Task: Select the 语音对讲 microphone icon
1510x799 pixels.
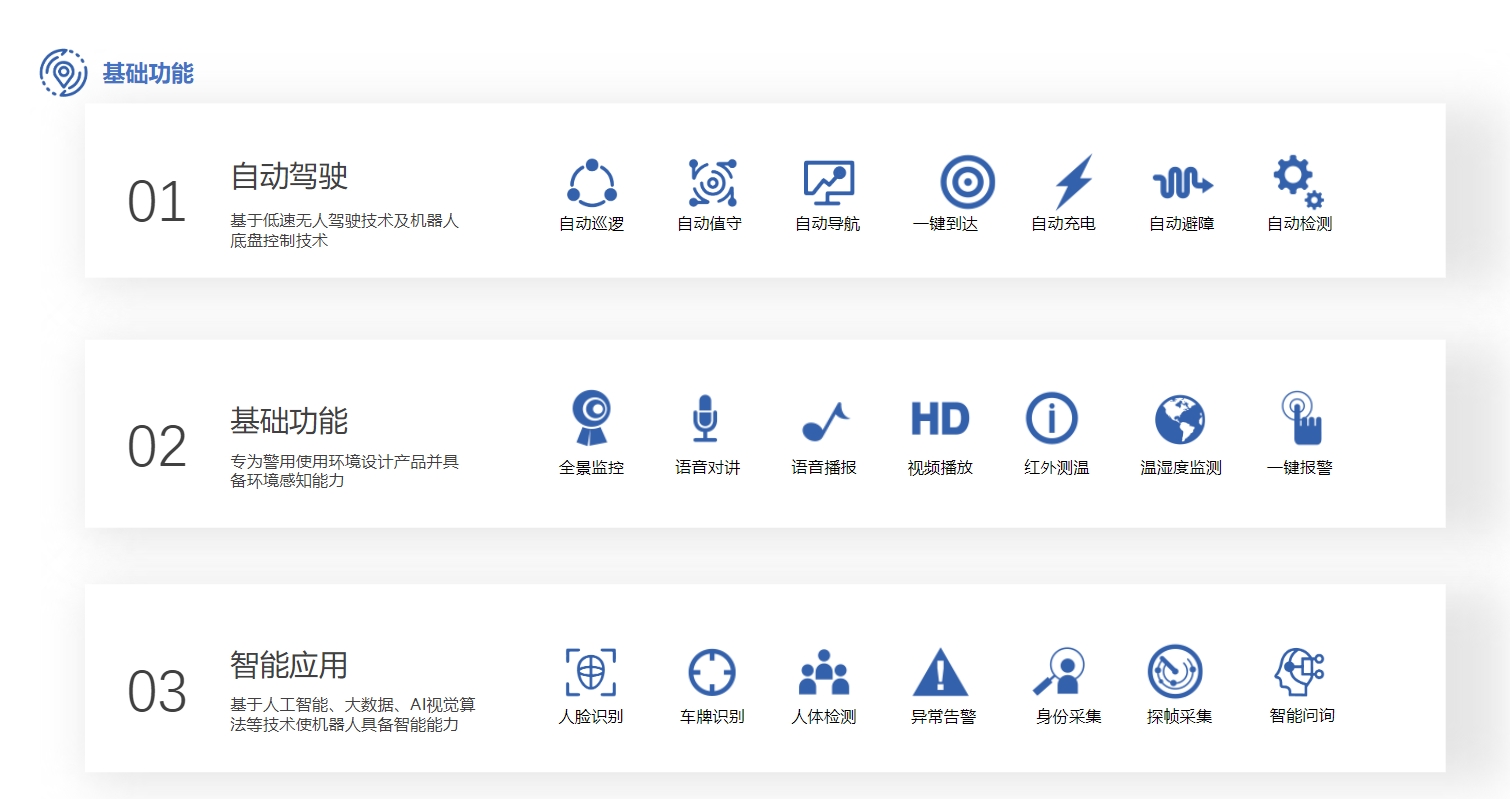Action: point(706,418)
